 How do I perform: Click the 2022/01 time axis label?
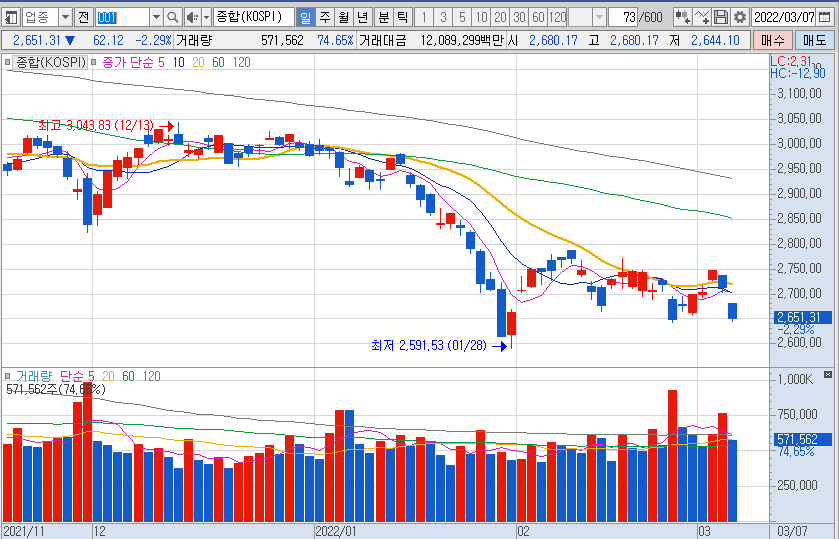click(336, 532)
